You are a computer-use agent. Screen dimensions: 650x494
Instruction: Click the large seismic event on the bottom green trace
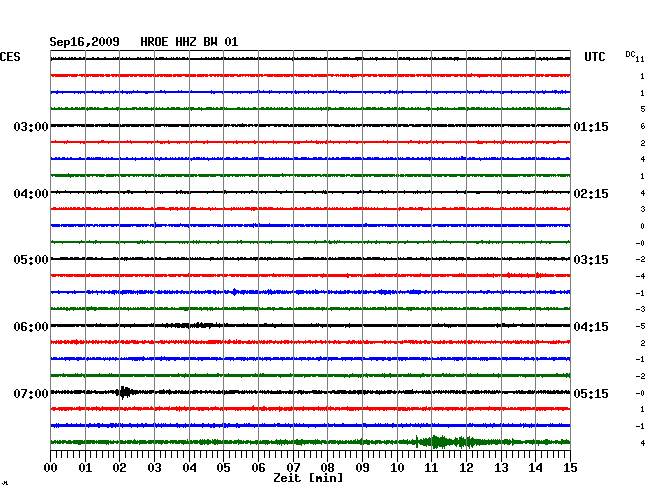click(x=448, y=442)
